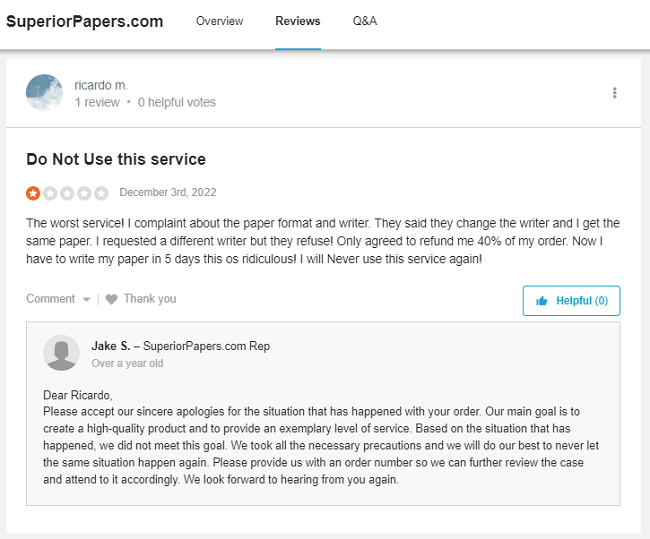Click the Thank you link

(x=149, y=299)
